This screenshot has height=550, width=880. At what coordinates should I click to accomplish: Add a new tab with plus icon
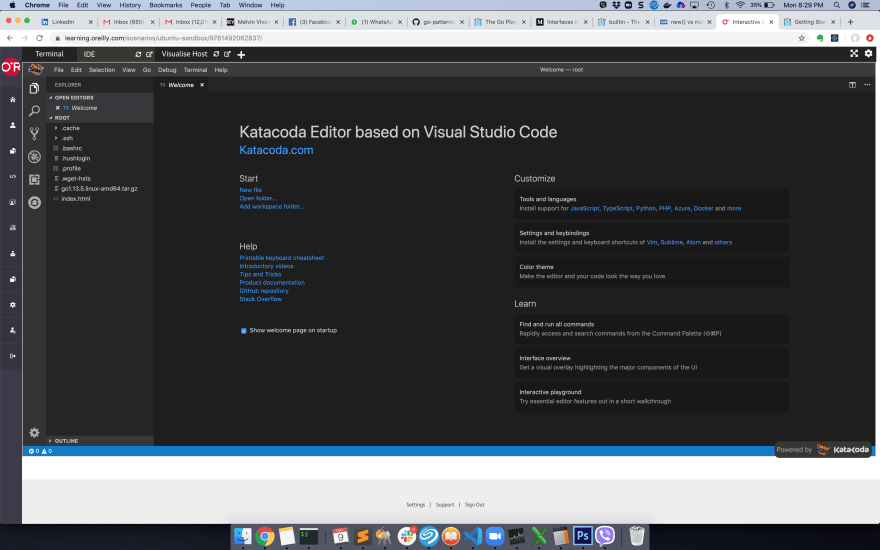[241, 54]
